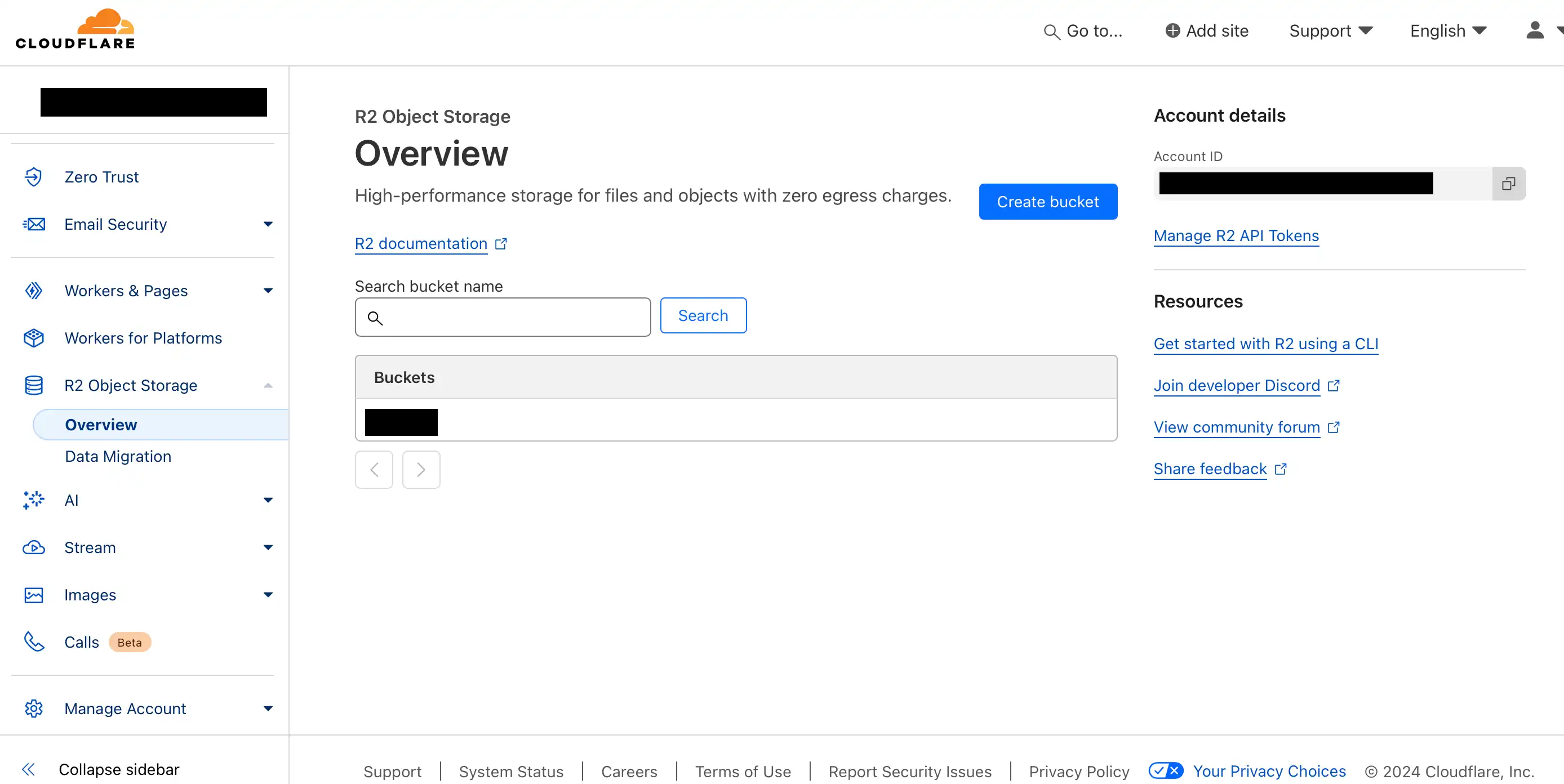Image resolution: width=1564 pixels, height=784 pixels.
Task: Click the Search button for buckets
Action: coord(703,315)
